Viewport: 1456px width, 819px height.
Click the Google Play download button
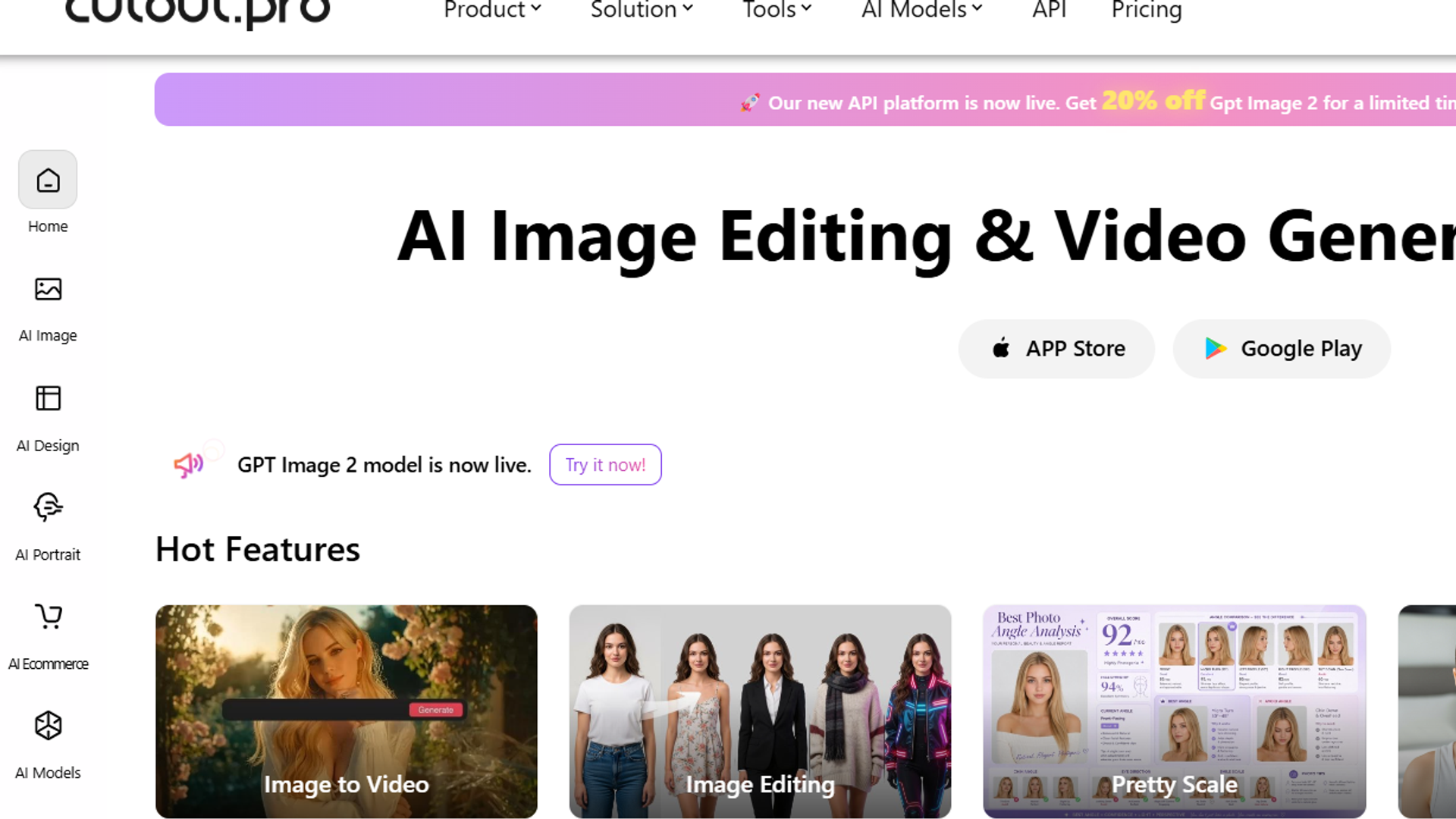point(1282,349)
